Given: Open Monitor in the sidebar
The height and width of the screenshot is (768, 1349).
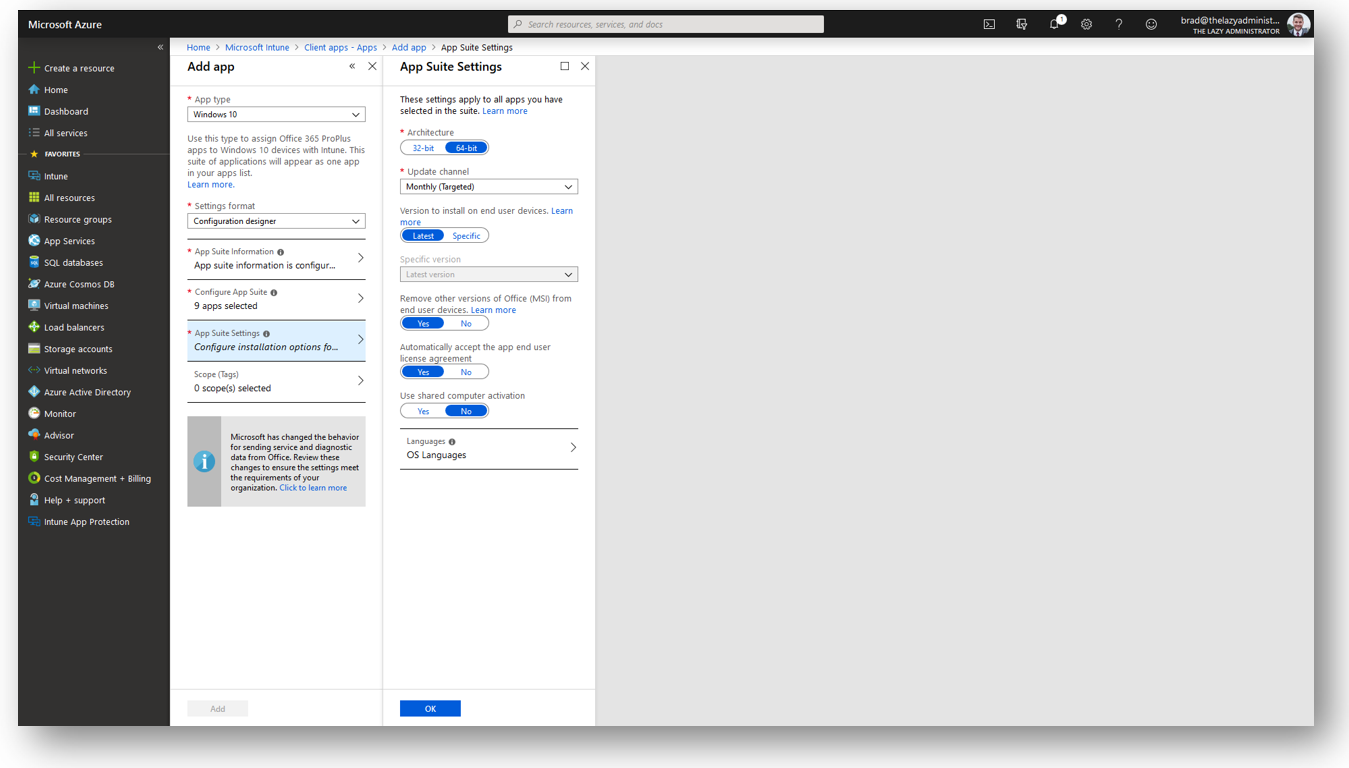Looking at the screenshot, I should click(60, 414).
